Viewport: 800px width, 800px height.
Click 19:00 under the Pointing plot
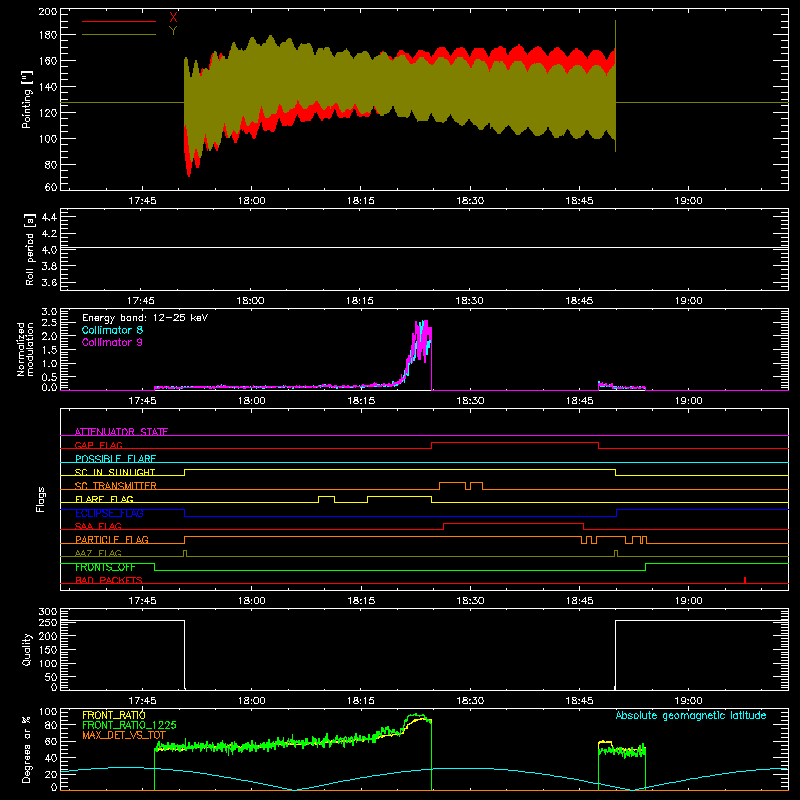(688, 201)
